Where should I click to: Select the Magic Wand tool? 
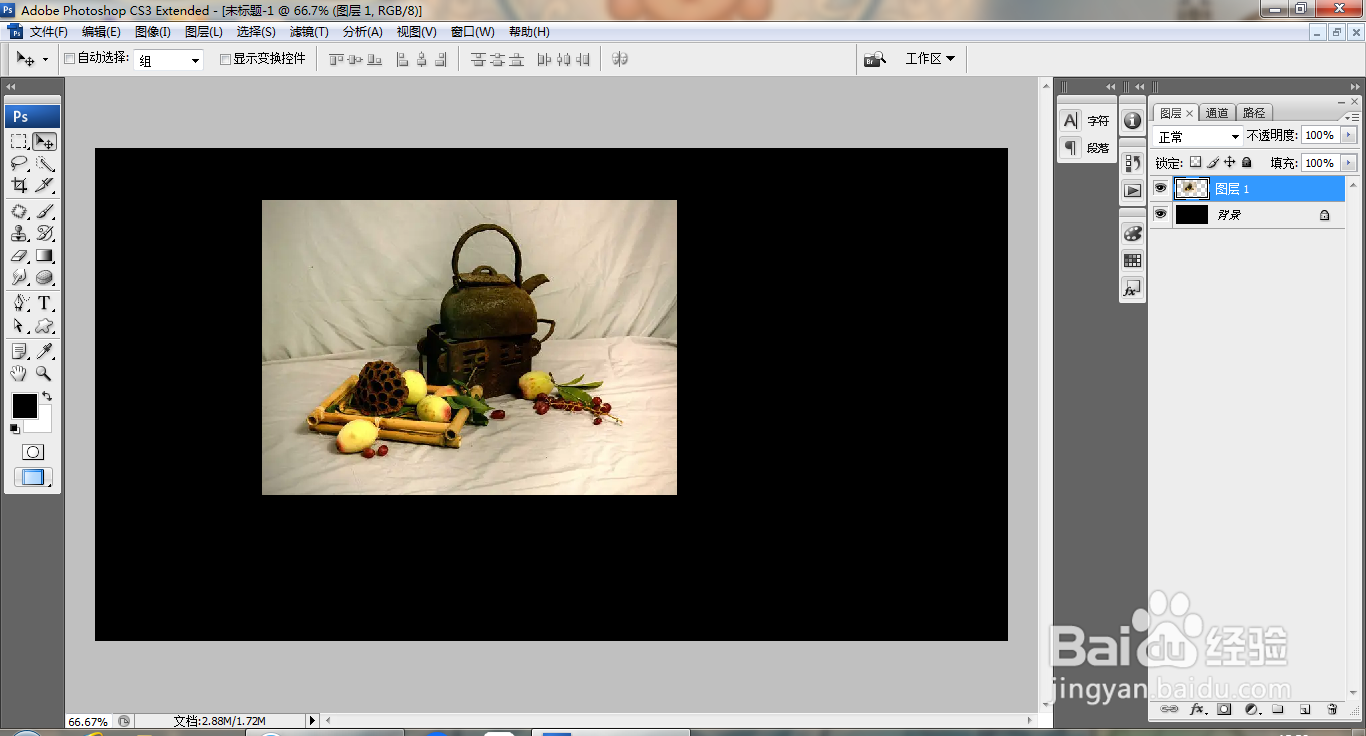45,164
